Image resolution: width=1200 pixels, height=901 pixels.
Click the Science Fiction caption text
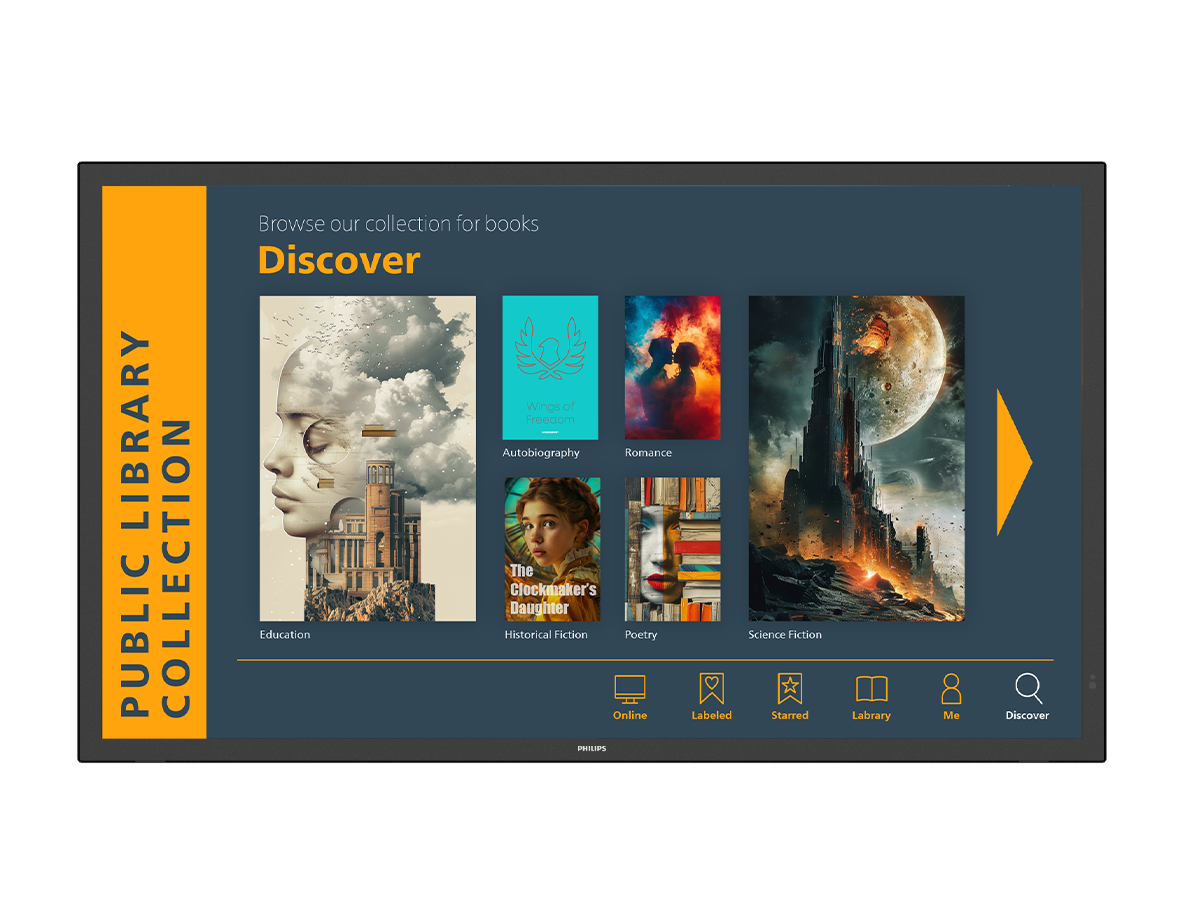tap(785, 635)
